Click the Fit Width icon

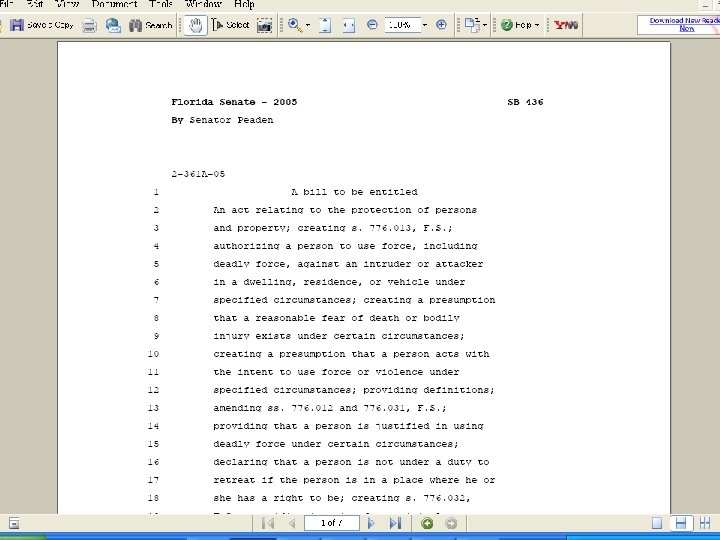[349, 25]
